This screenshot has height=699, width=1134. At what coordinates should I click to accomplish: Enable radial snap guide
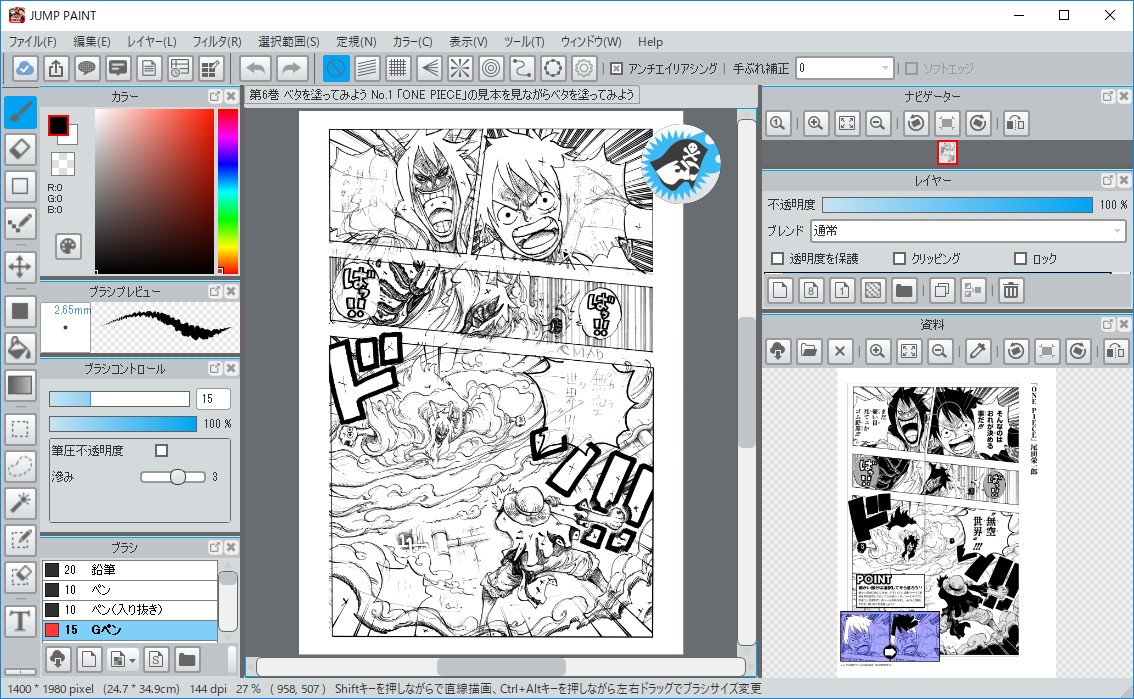[460, 69]
